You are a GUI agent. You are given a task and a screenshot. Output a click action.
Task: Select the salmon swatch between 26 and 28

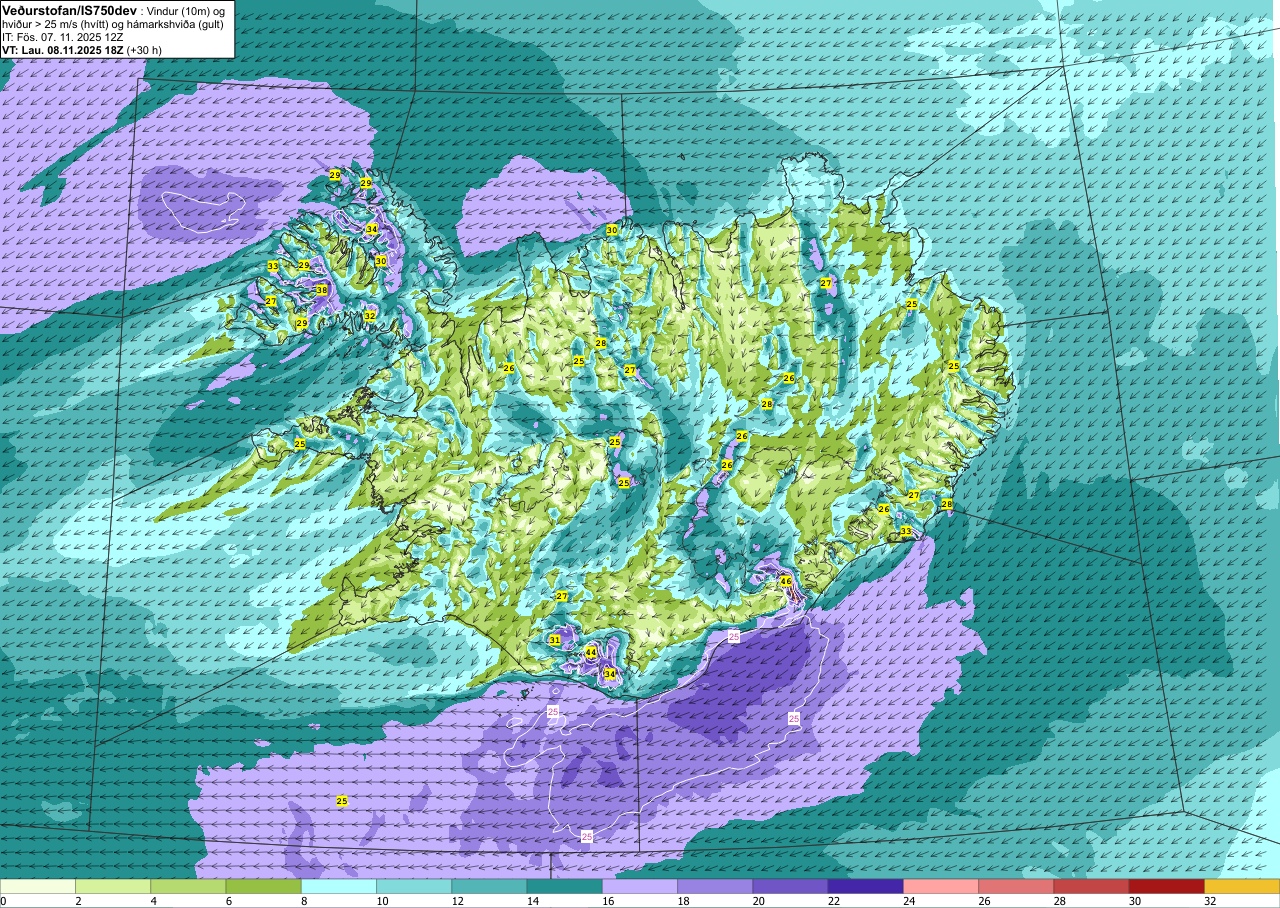pos(1016,886)
